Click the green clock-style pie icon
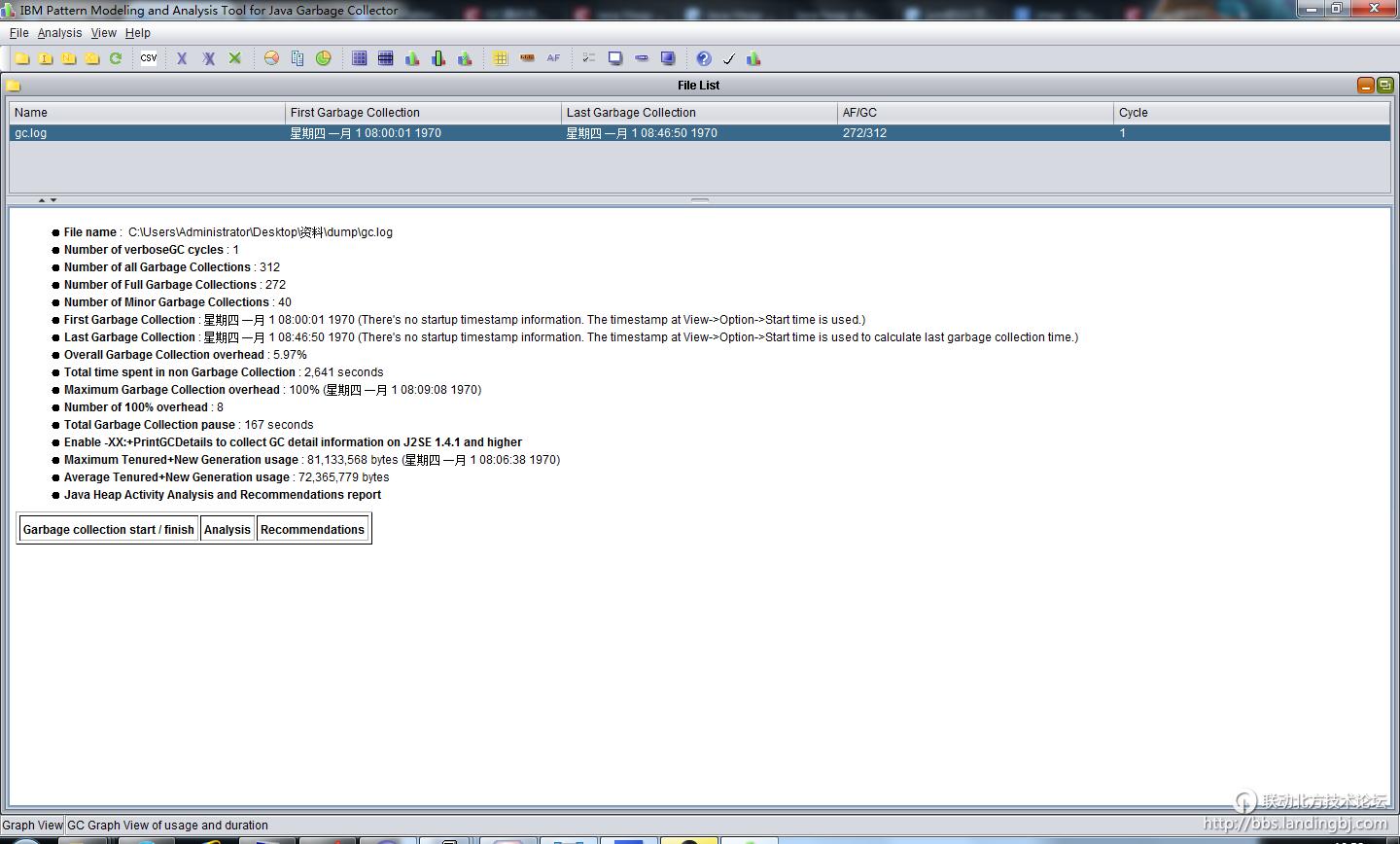This screenshot has width=1400, height=844. [x=323, y=58]
